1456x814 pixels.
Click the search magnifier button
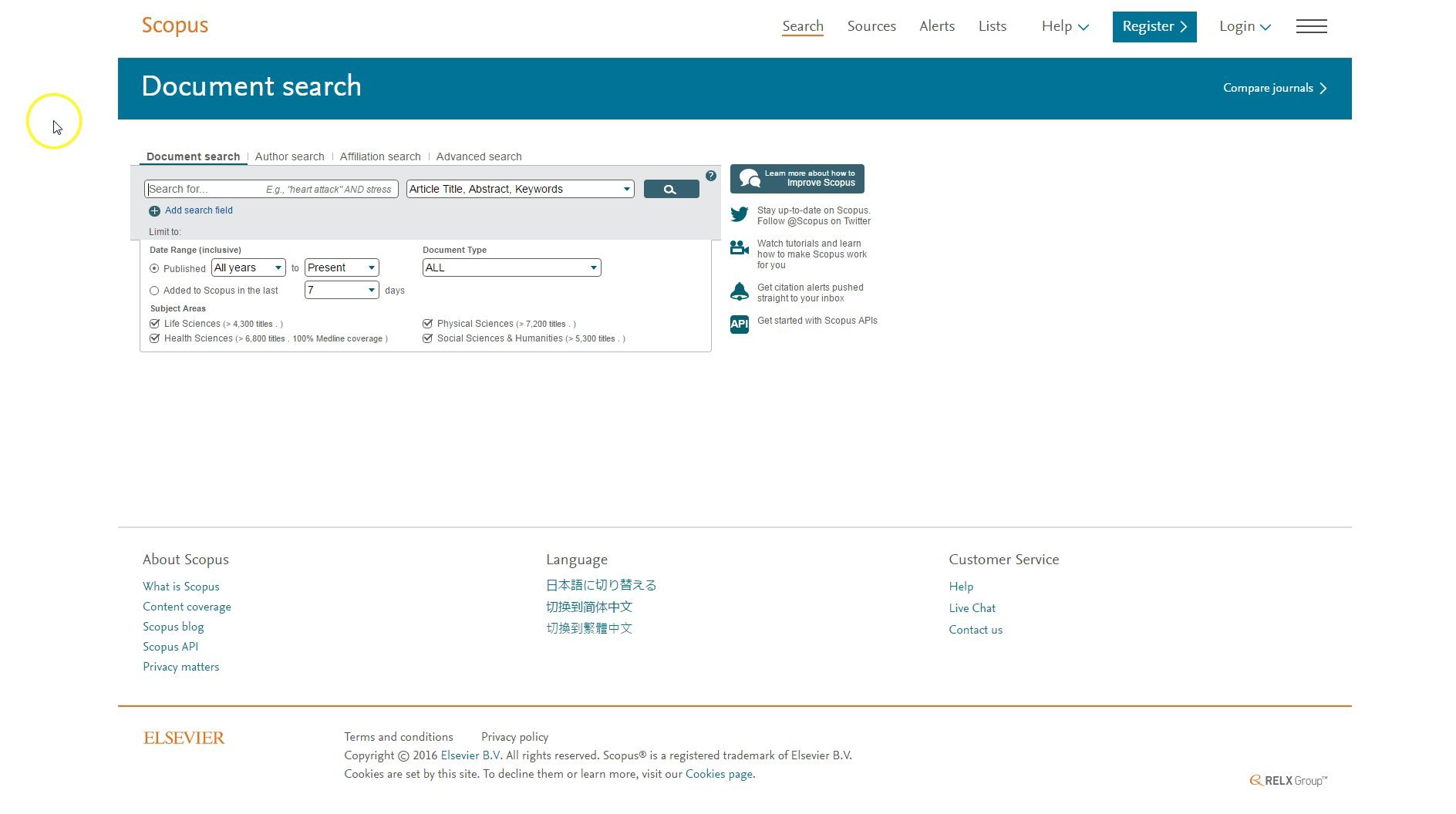(670, 188)
